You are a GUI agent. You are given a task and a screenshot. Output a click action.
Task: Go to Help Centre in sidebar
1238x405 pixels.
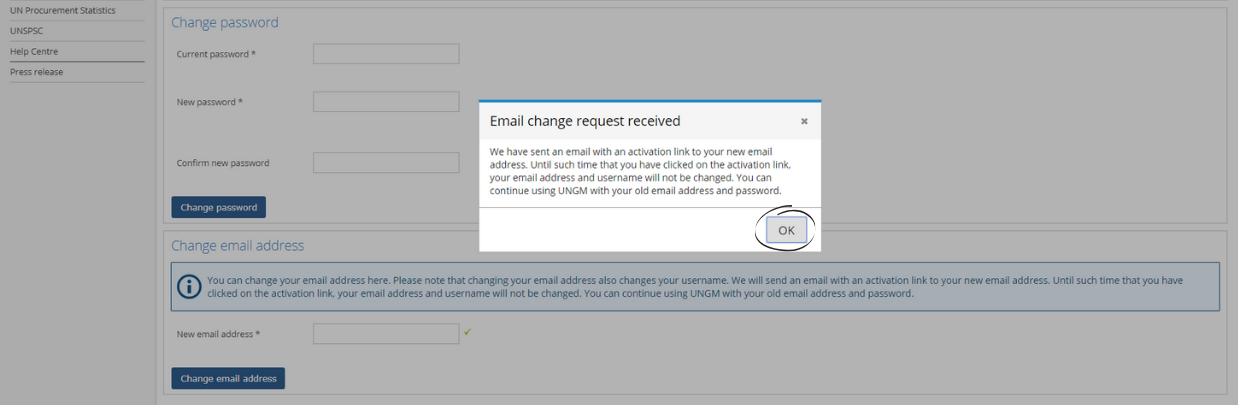coord(34,51)
